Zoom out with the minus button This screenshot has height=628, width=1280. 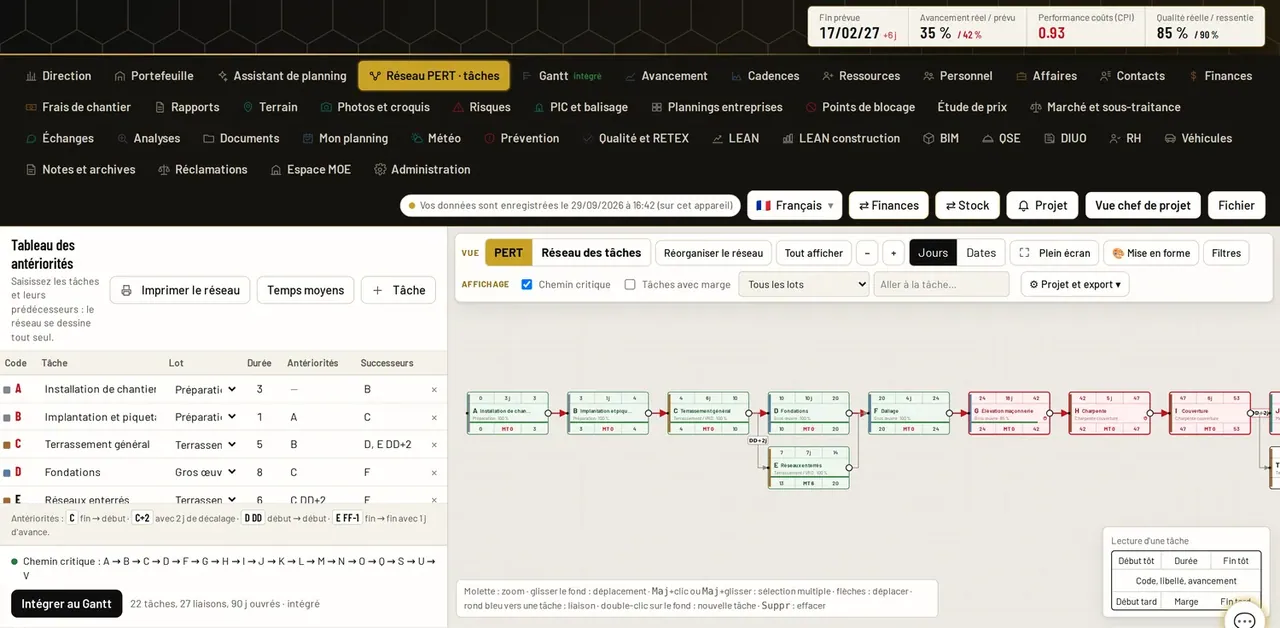[867, 253]
